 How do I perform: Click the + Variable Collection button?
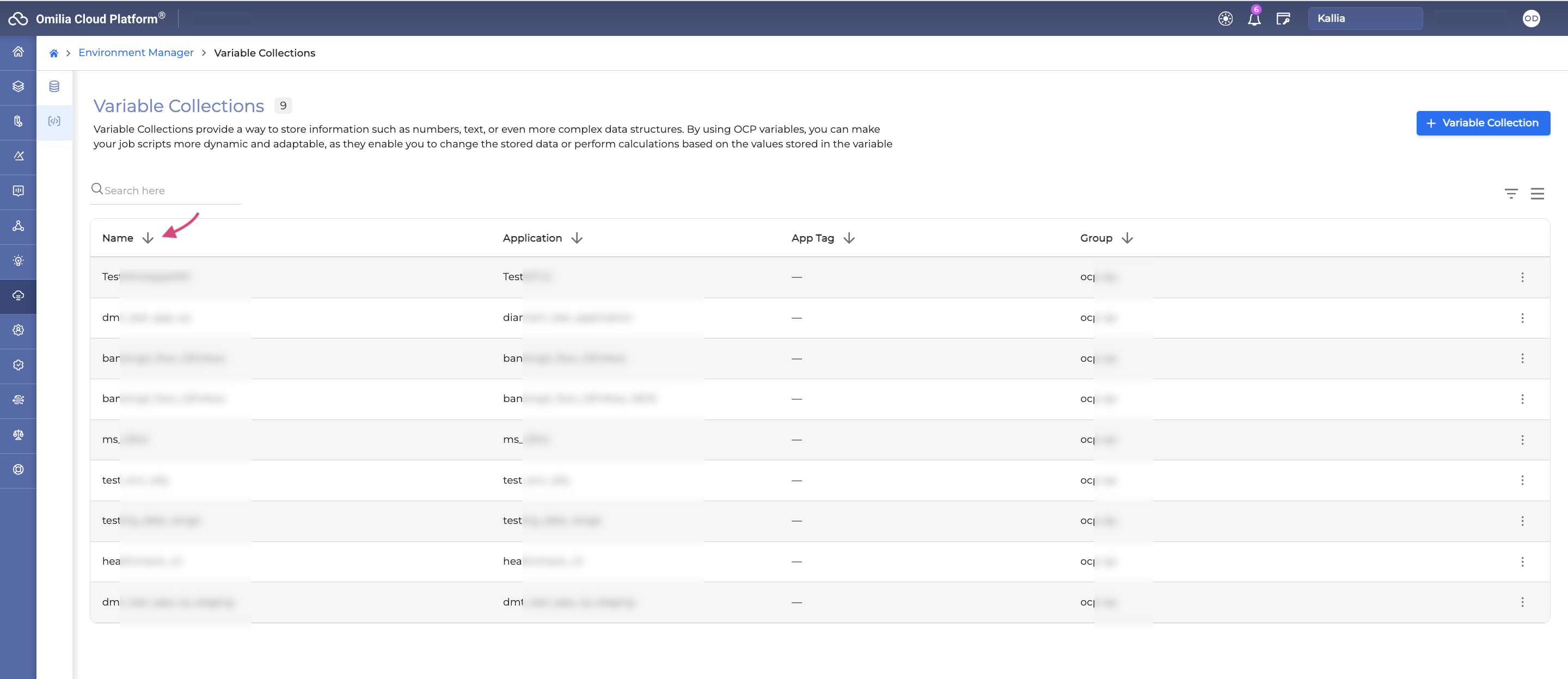click(x=1483, y=121)
